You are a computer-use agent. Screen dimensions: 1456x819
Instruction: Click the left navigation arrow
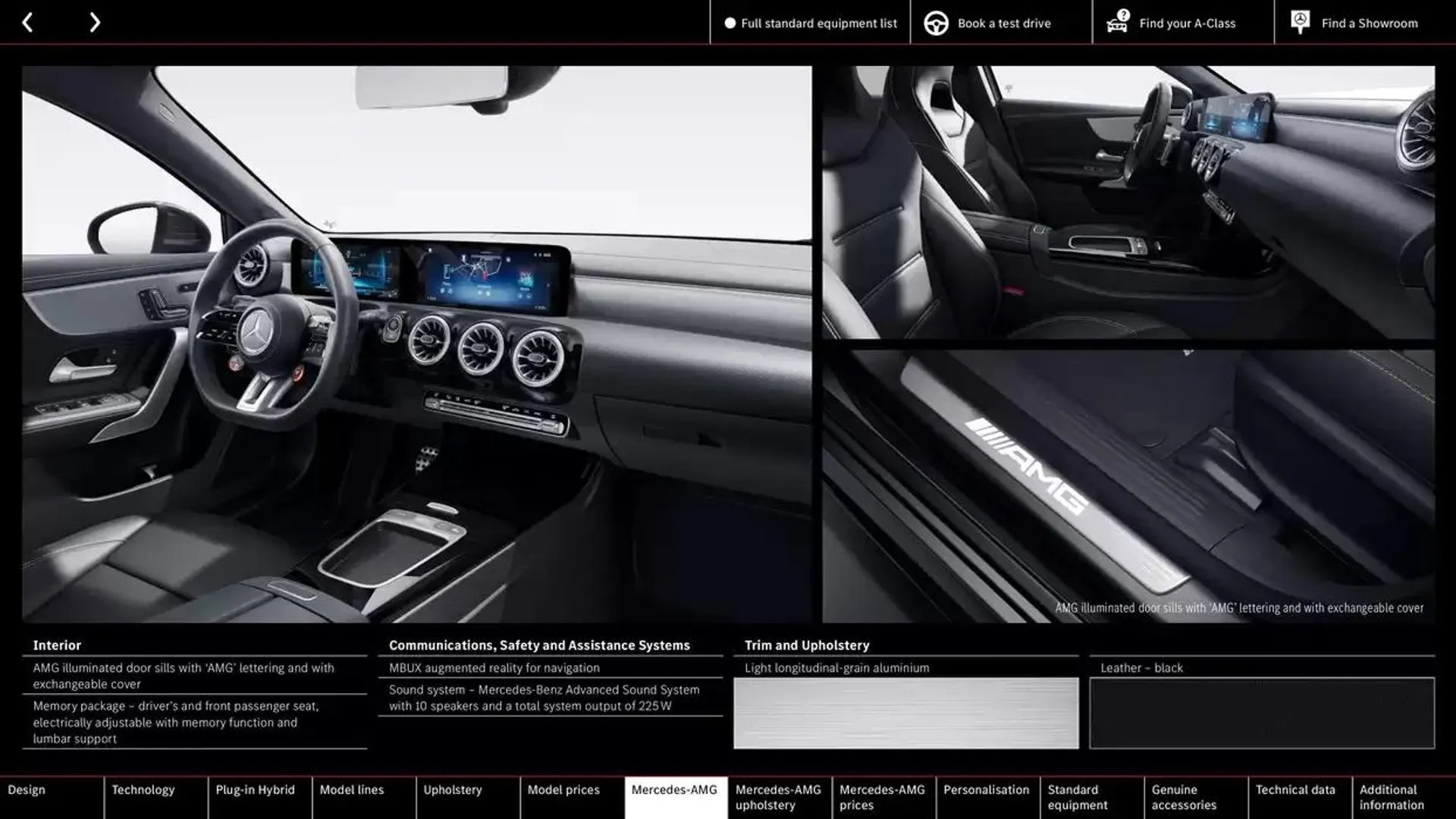pyautogui.click(x=26, y=22)
